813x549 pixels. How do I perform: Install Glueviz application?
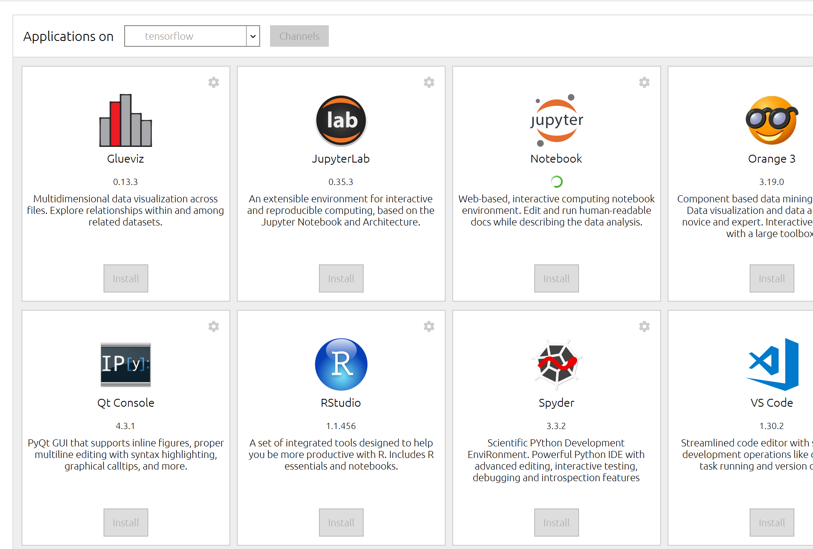126,279
